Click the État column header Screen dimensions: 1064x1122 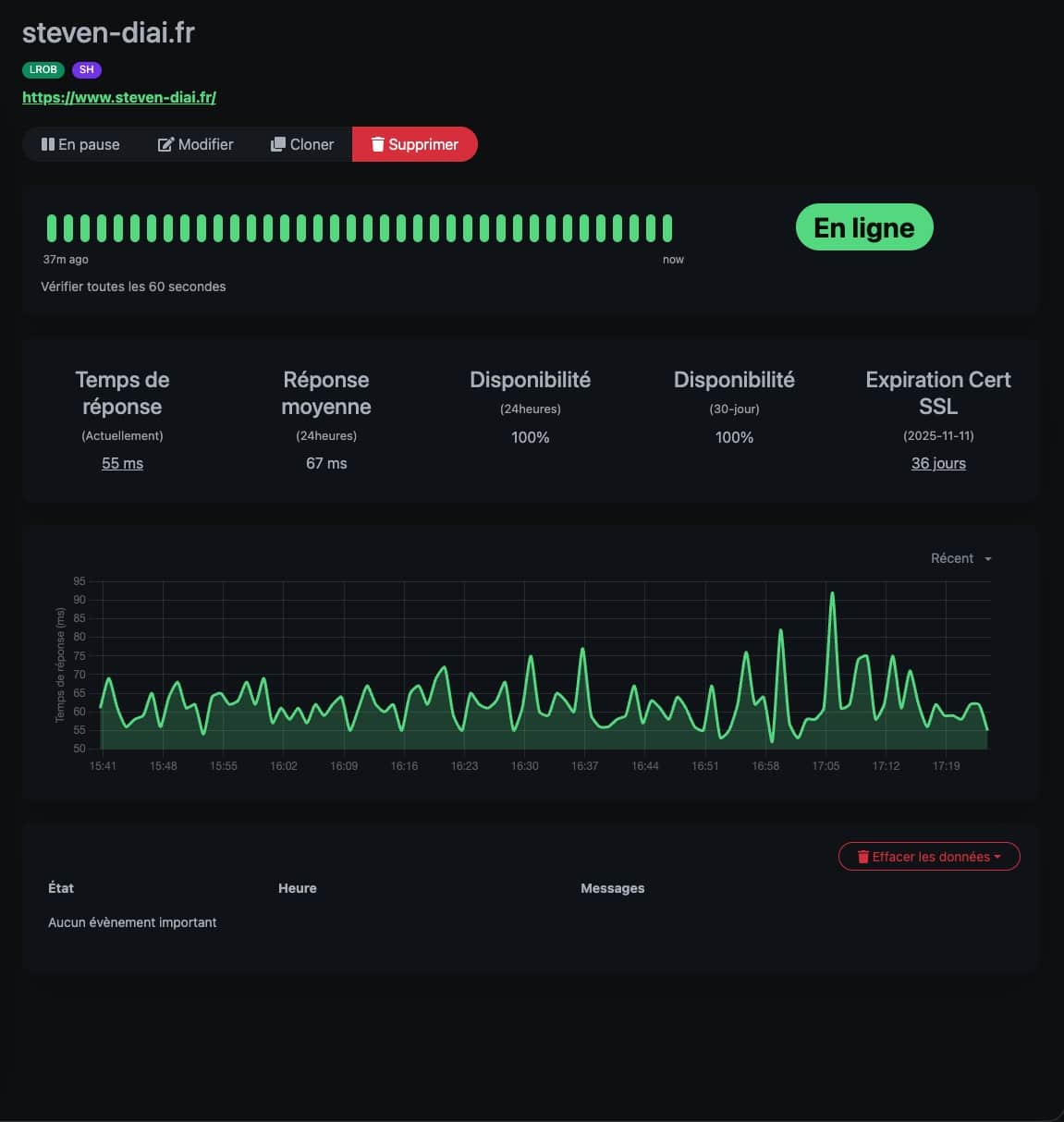point(61,888)
